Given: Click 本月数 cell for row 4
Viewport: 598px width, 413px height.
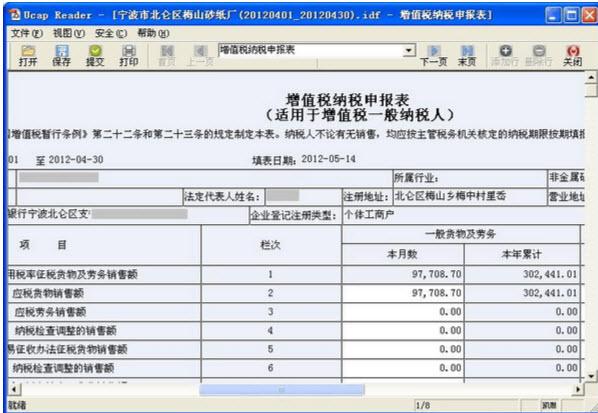Looking at the screenshot, I should (403, 331).
